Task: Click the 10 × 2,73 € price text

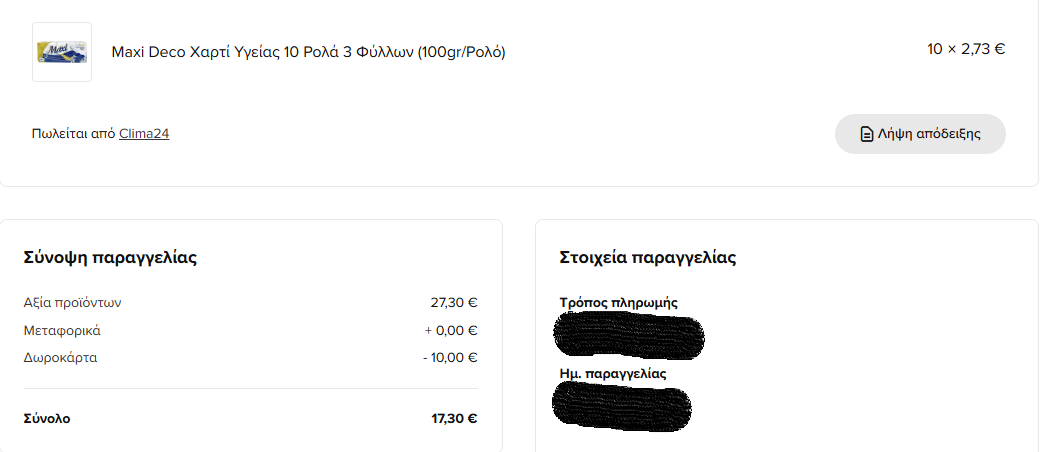Action: pos(966,49)
